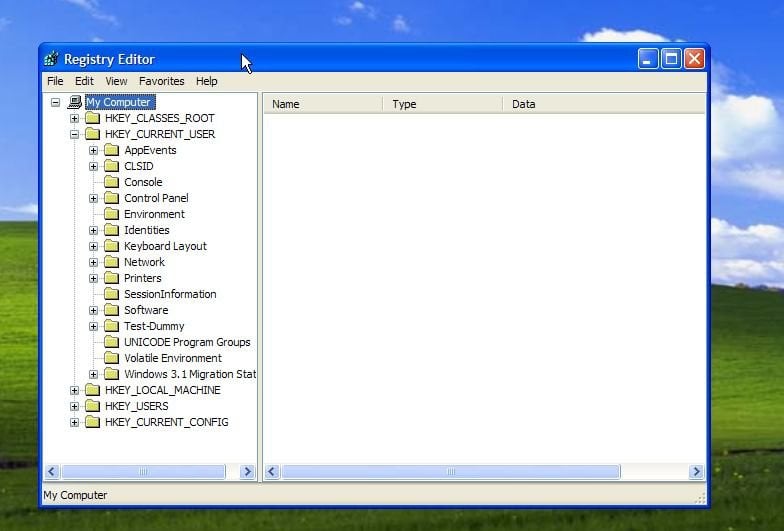
Task: Select the HKEY_LOCAL_MACHINE label
Action: pos(162,390)
